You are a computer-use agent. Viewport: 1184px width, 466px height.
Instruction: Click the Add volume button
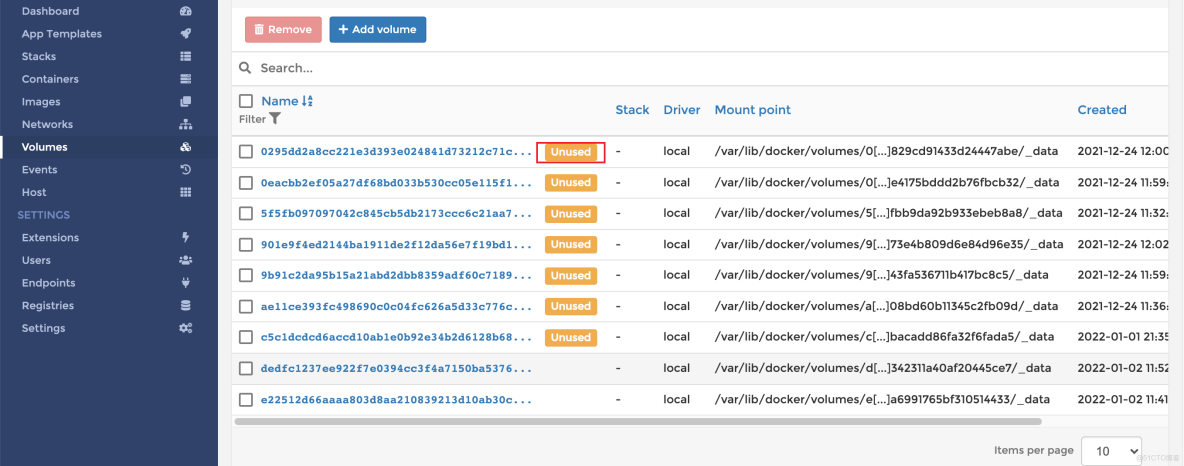(378, 29)
